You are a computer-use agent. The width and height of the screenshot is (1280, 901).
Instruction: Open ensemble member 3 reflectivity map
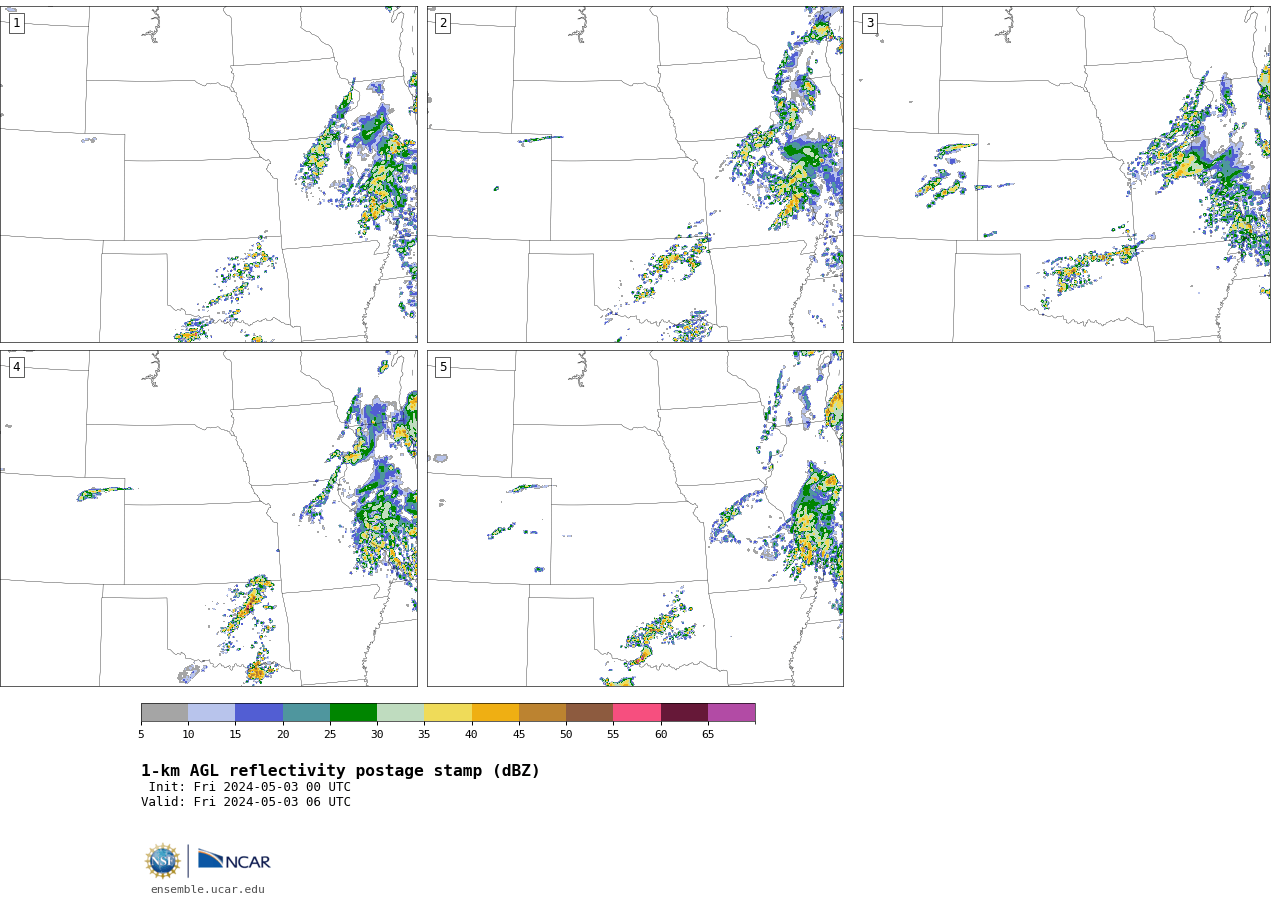[1062, 174]
